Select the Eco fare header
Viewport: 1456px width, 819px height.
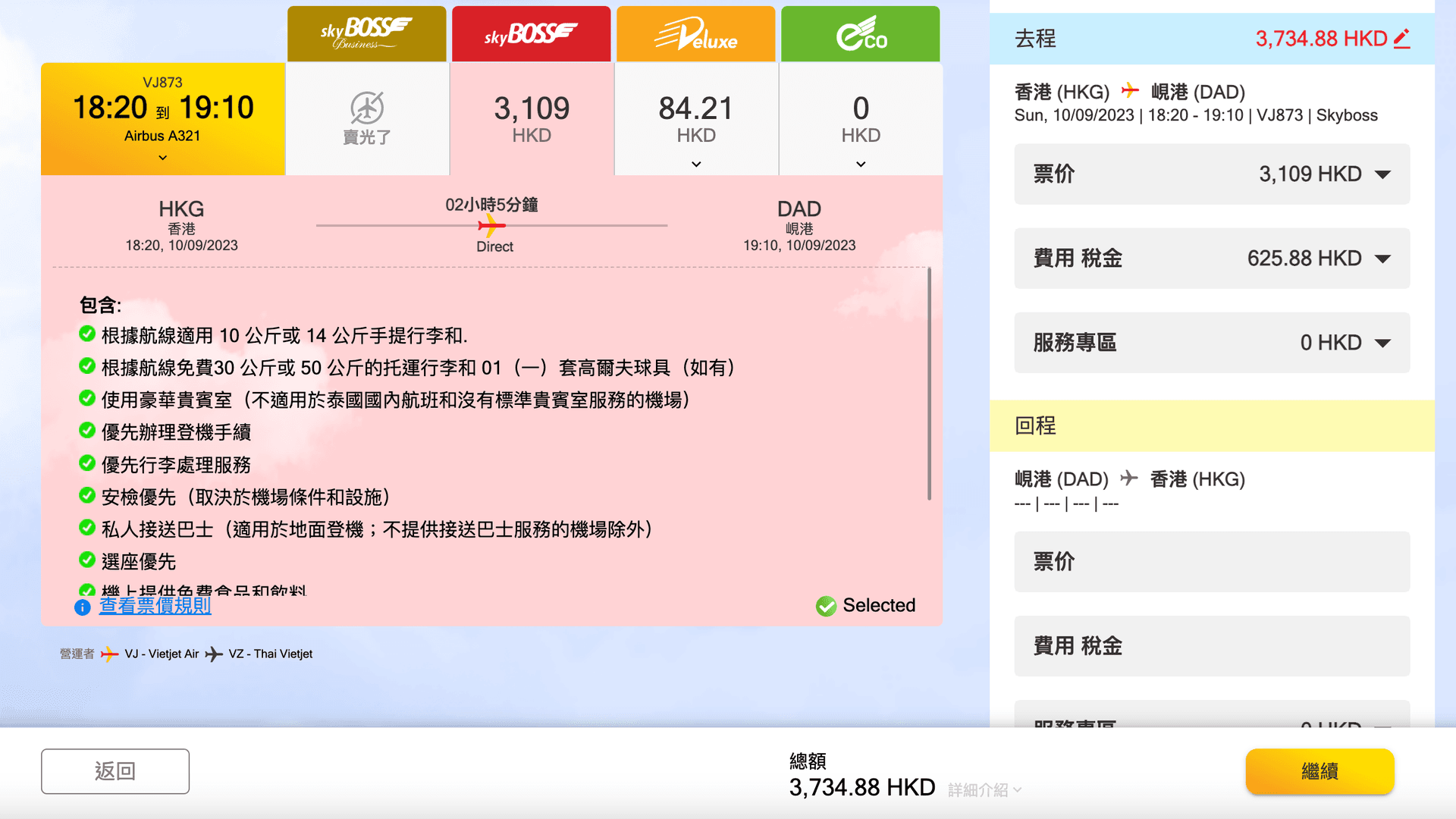point(860,34)
